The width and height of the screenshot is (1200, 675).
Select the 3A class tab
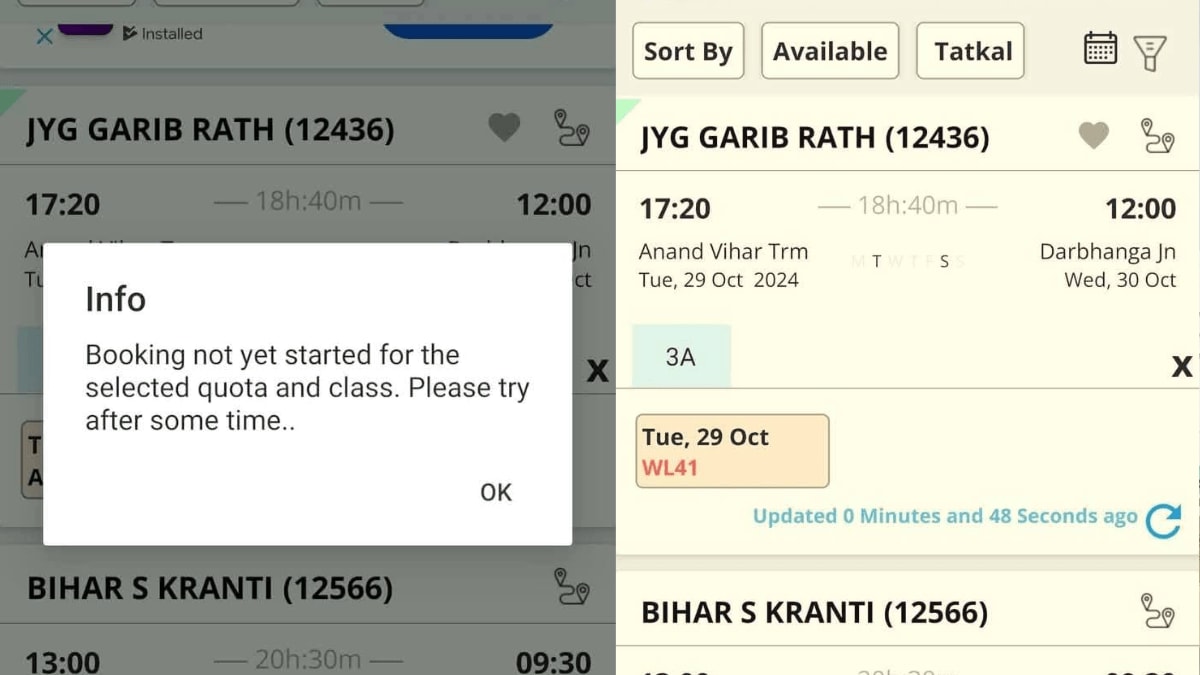681,357
